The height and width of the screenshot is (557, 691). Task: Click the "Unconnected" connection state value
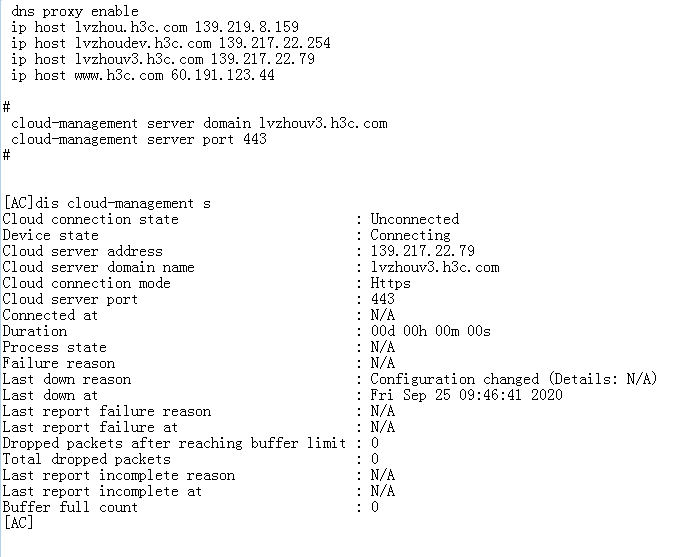coord(414,219)
